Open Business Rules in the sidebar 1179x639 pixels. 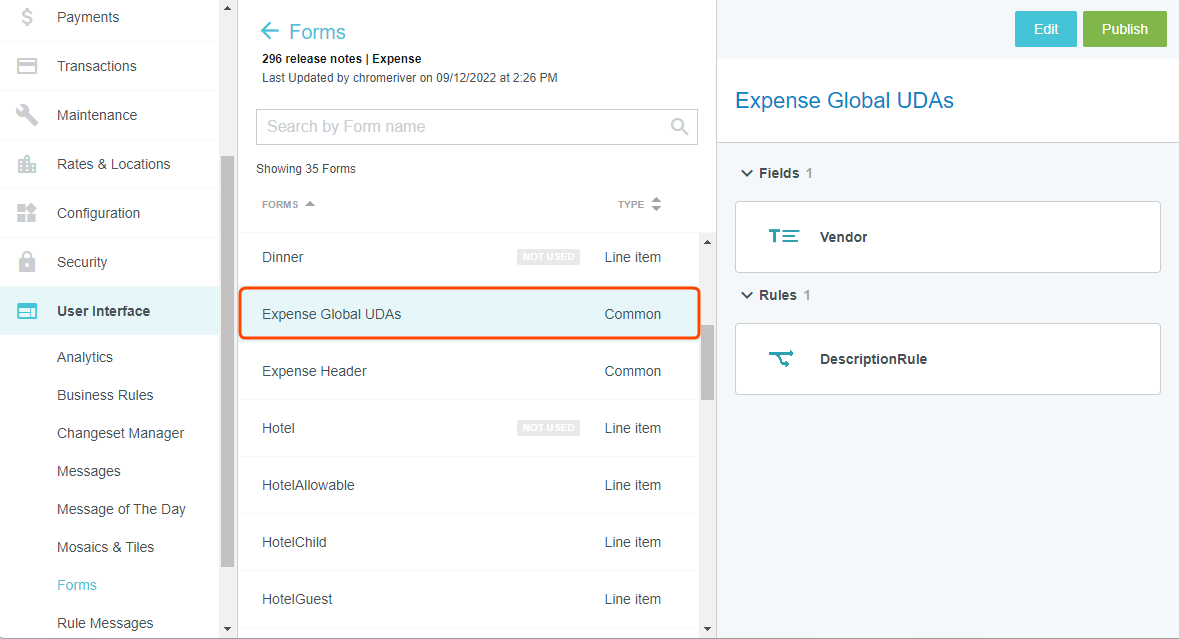(105, 395)
